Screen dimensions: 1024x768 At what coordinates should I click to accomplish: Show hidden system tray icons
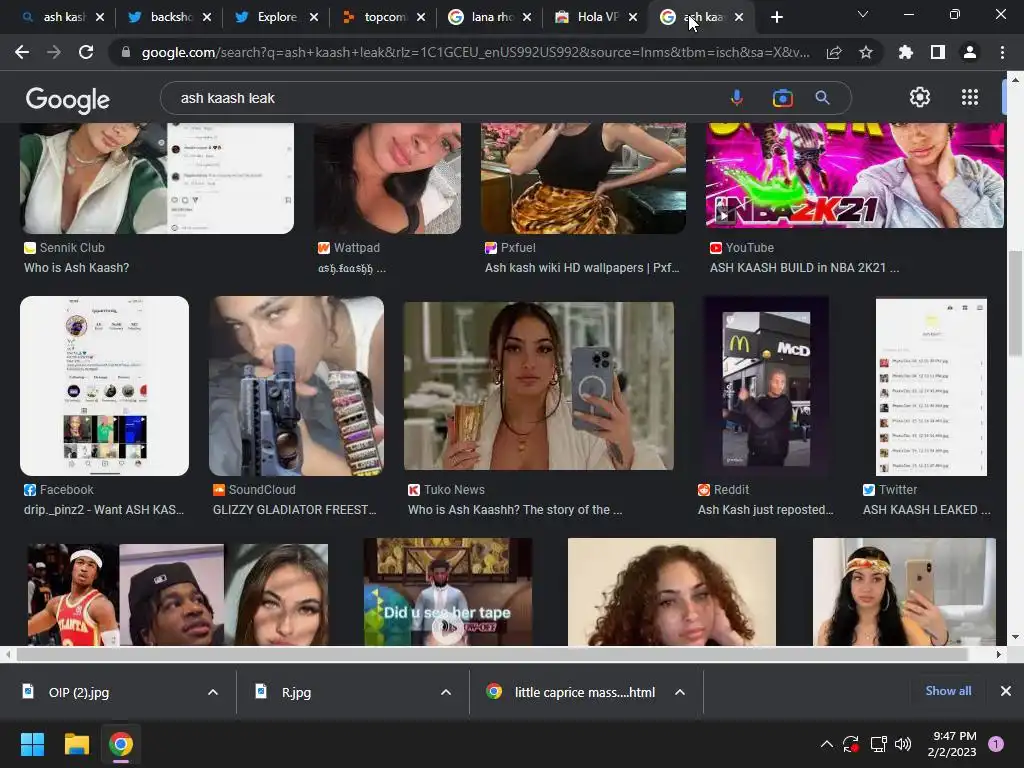[826, 744]
